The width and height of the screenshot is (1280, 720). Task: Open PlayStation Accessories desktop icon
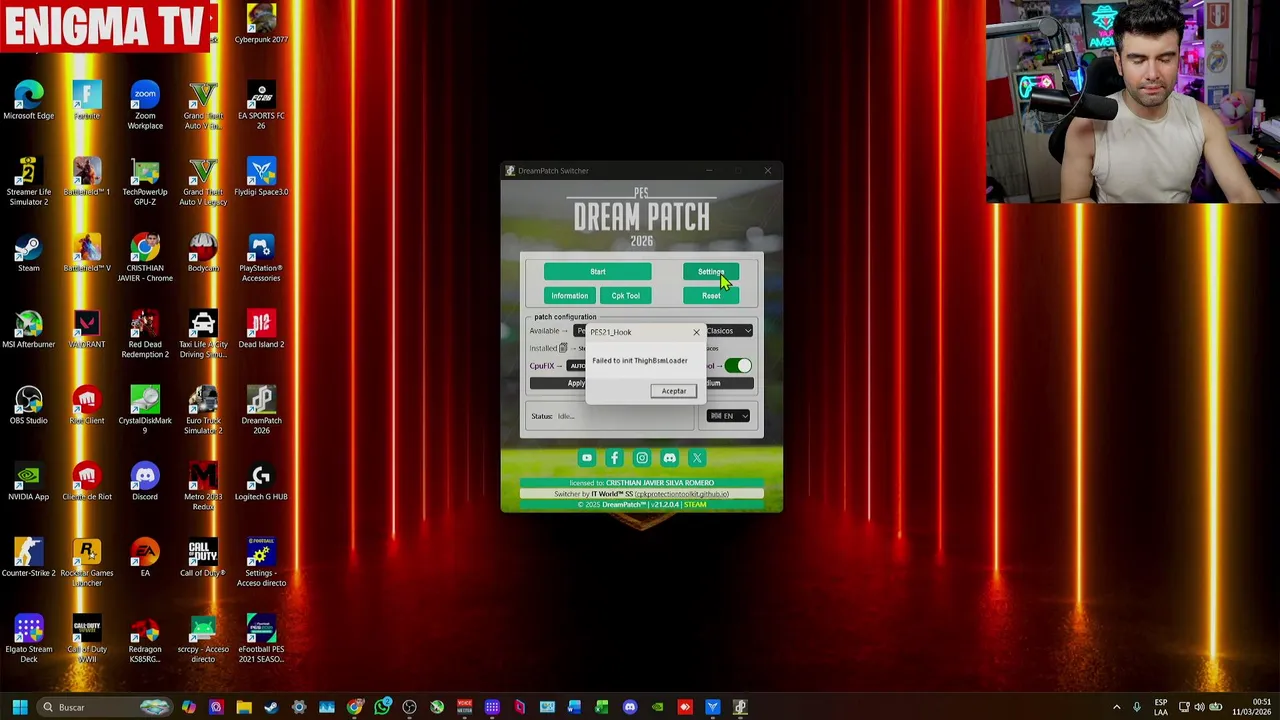click(261, 258)
